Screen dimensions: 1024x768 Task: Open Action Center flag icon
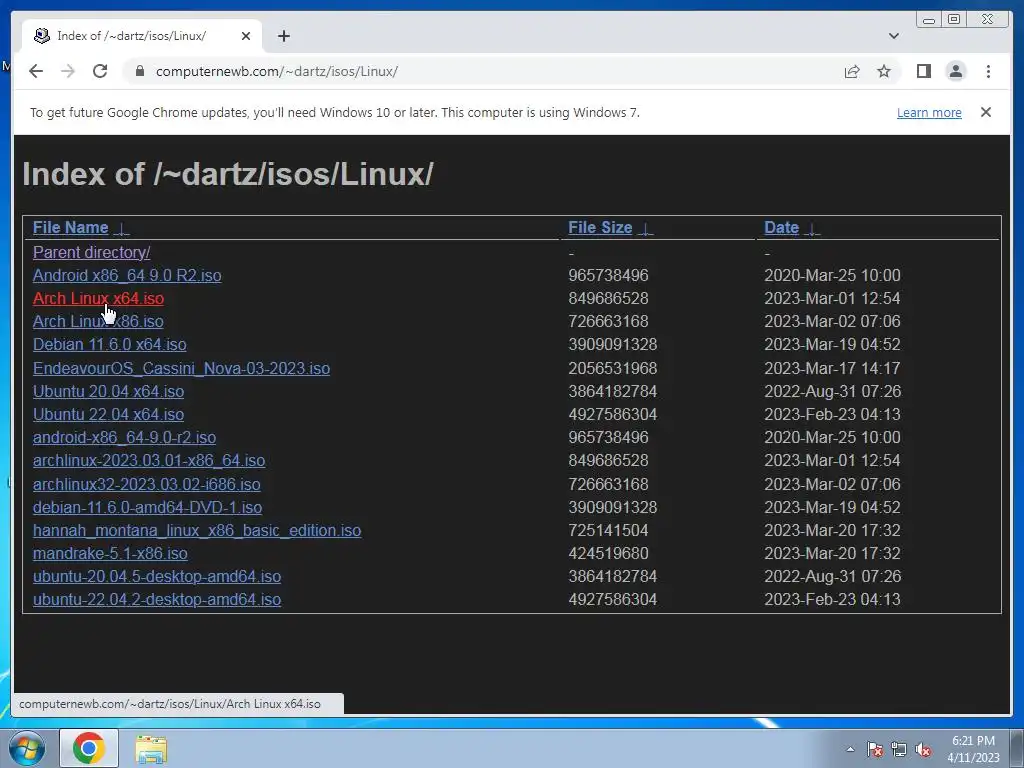875,749
